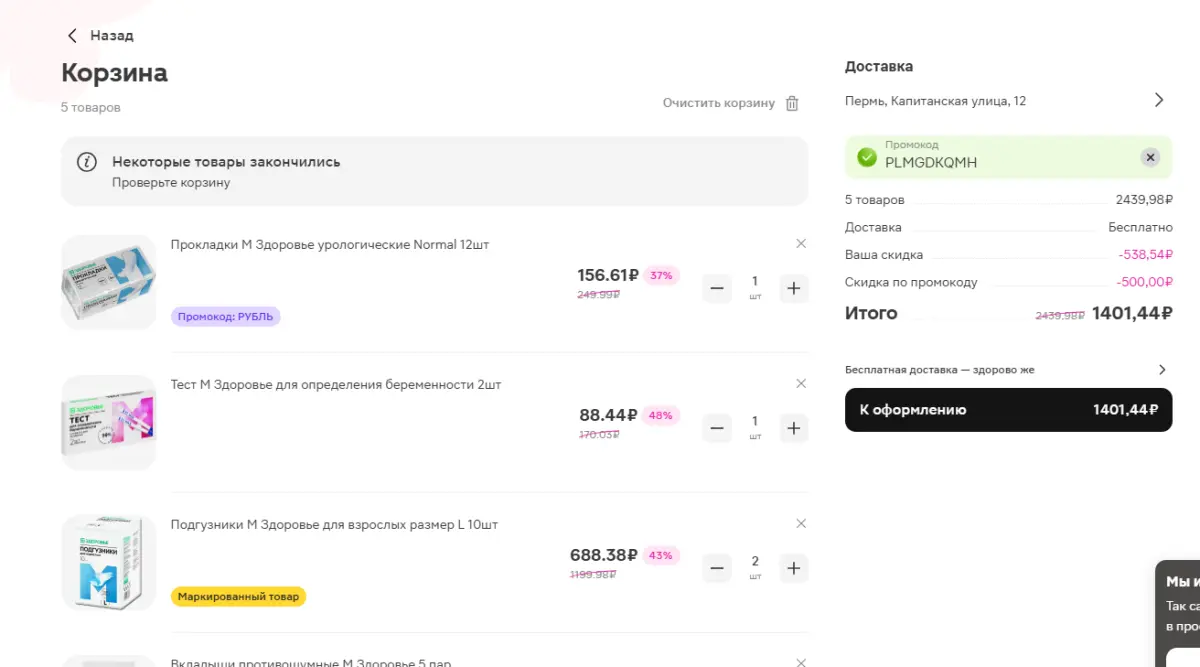1200x667 pixels.
Task: Click the address Пермь, Капитанская улица, 12
Action: pos(935,101)
